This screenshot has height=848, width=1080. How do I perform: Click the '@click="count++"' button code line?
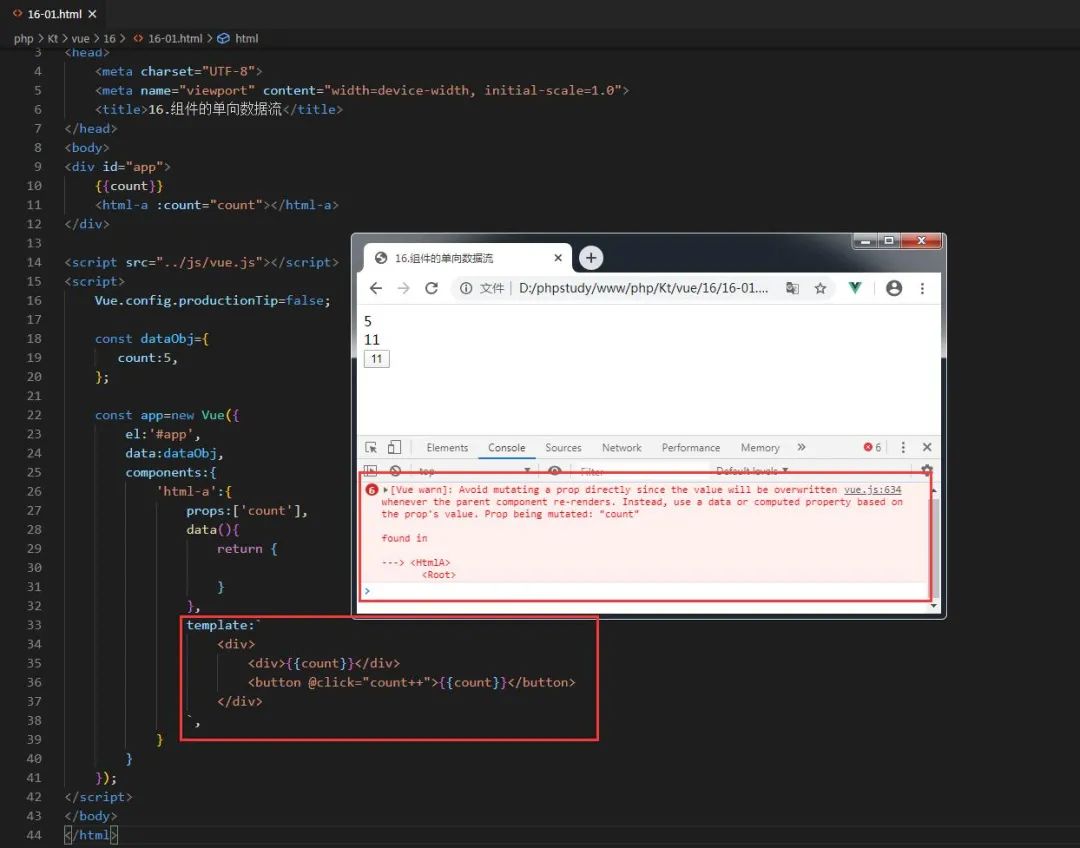[x=411, y=682]
